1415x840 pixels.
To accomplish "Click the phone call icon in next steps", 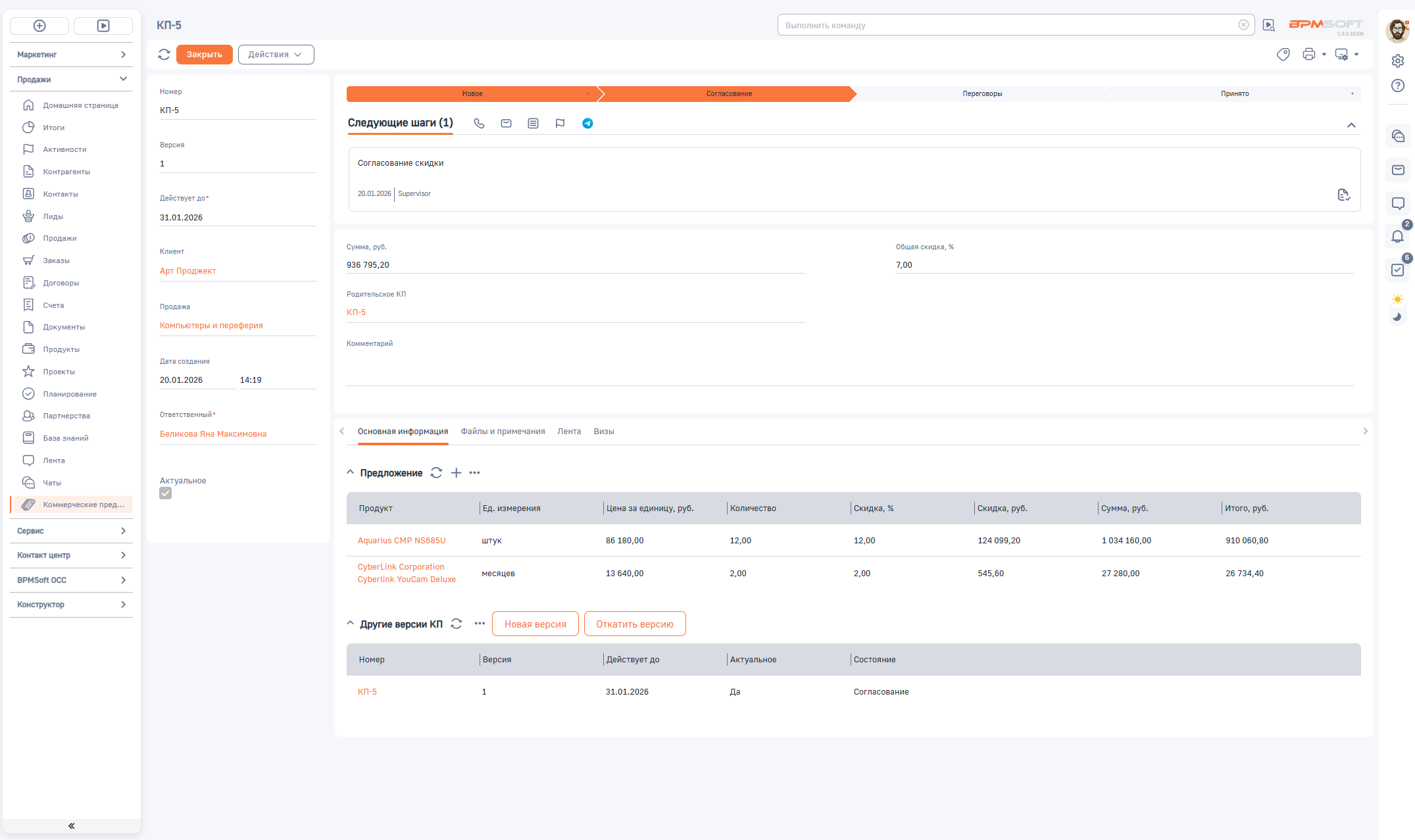I will coord(479,124).
